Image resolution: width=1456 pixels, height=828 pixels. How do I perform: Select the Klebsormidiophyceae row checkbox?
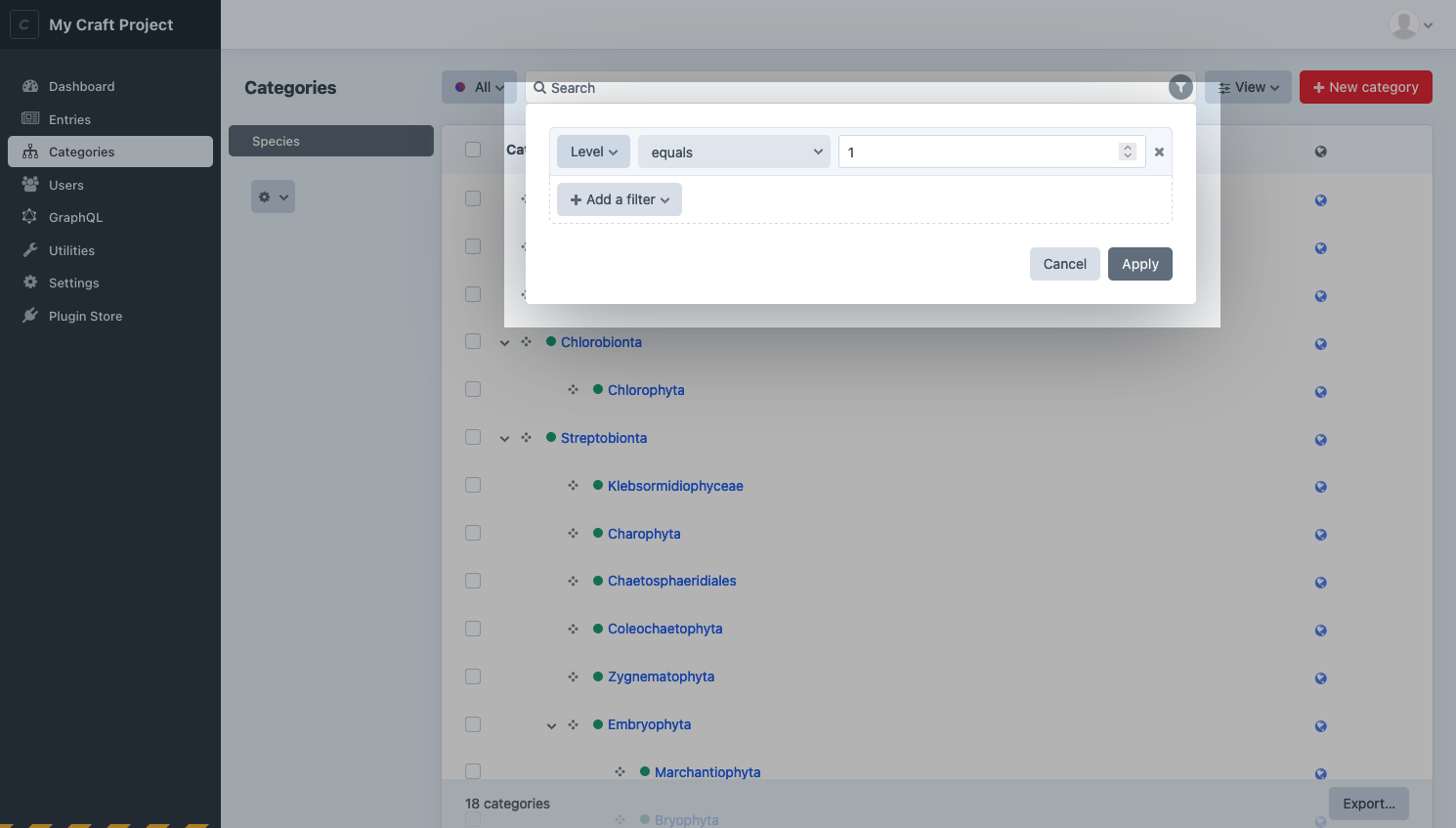coord(473,486)
